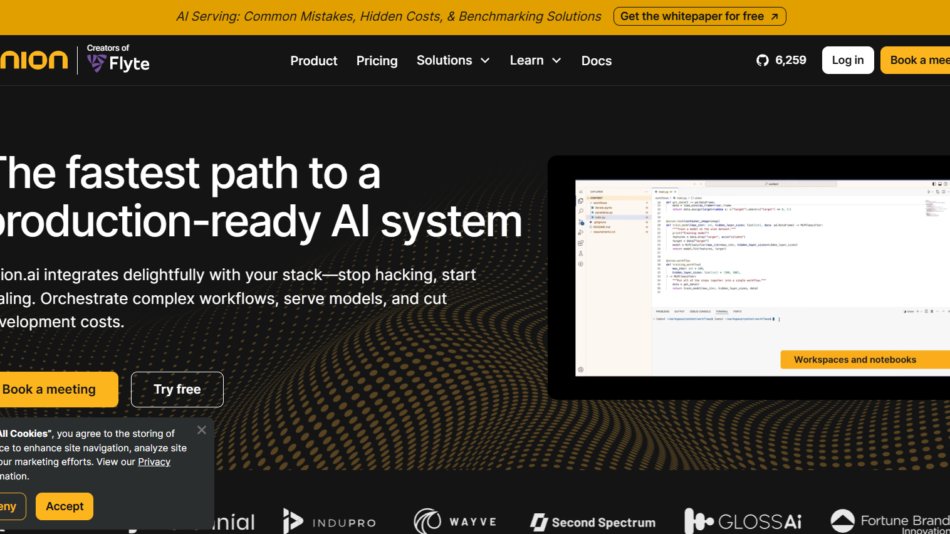The image size is (950, 534).
Task: Open the Privacy link in cookie notice
Action: tap(154, 462)
